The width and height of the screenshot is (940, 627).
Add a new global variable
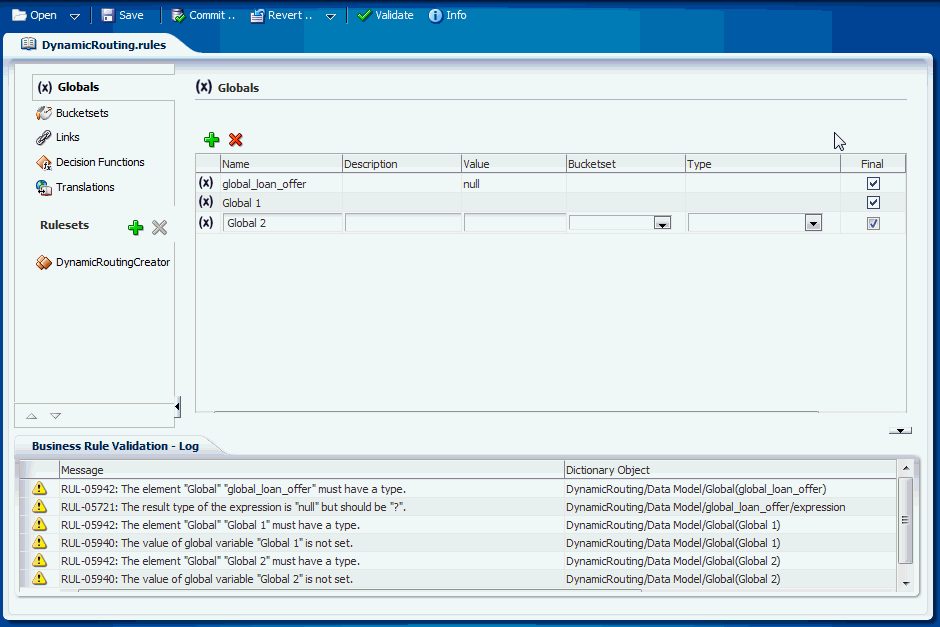tap(212, 140)
